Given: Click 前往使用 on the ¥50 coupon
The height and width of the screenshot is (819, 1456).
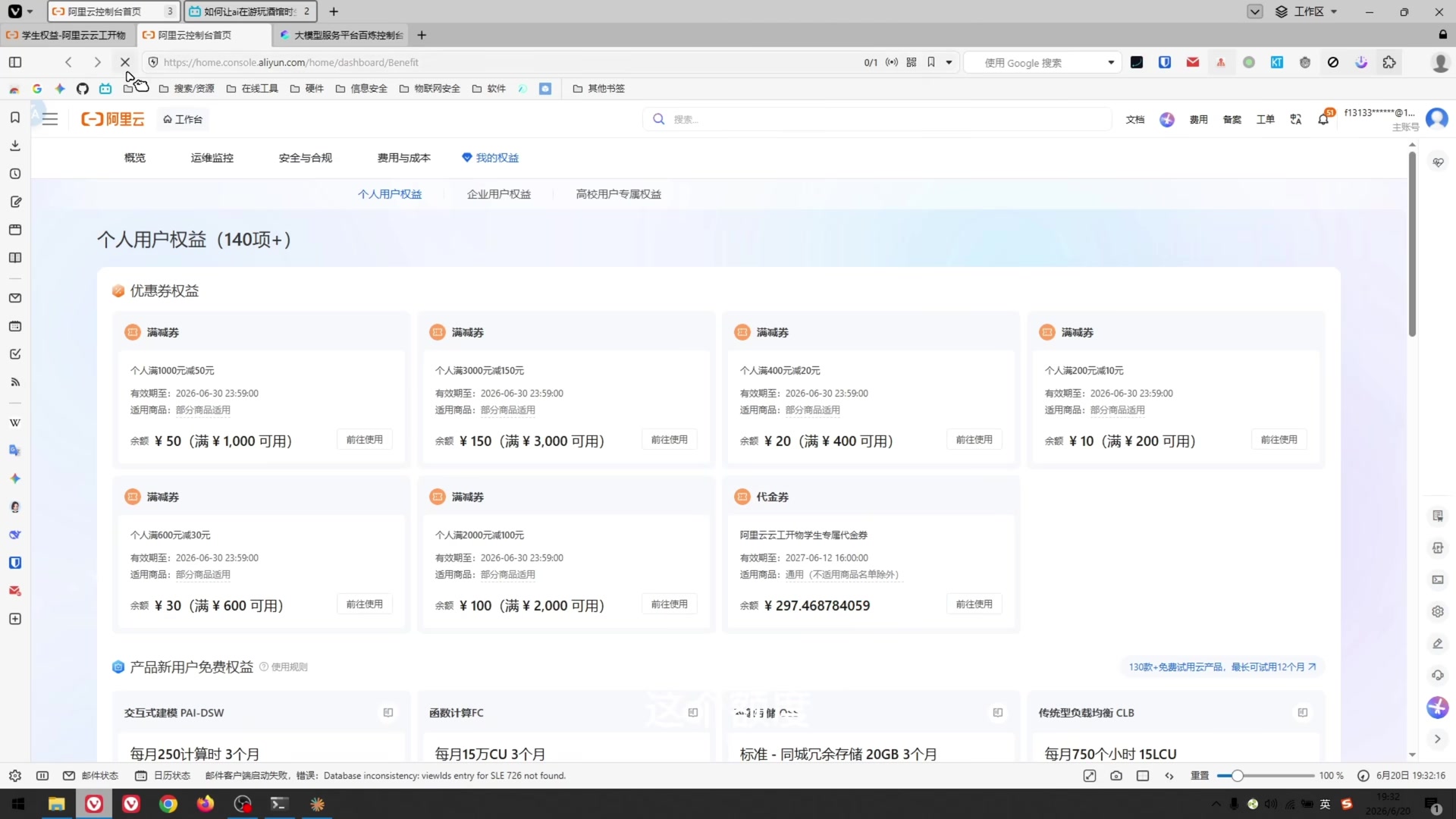Looking at the screenshot, I should pyautogui.click(x=365, y=440).
